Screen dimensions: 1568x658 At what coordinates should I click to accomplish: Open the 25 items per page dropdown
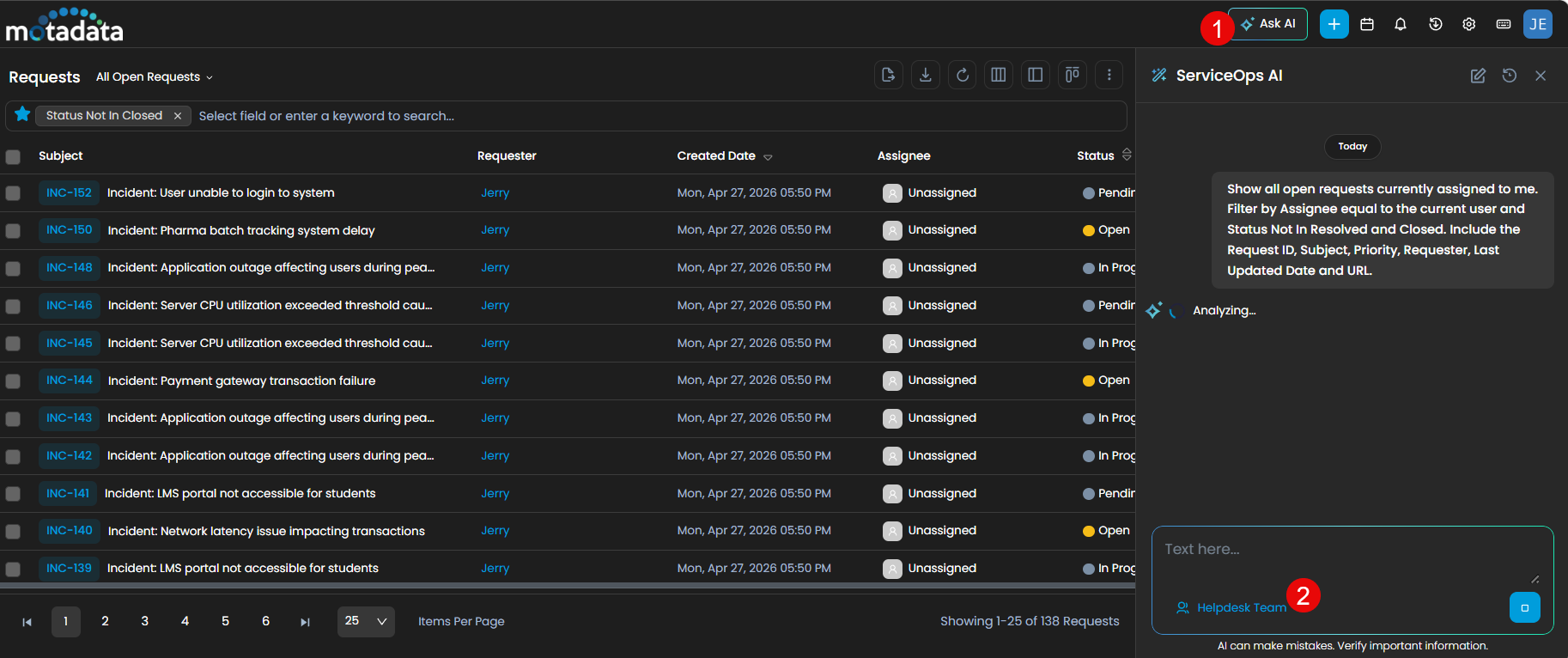tap(366, 621)
